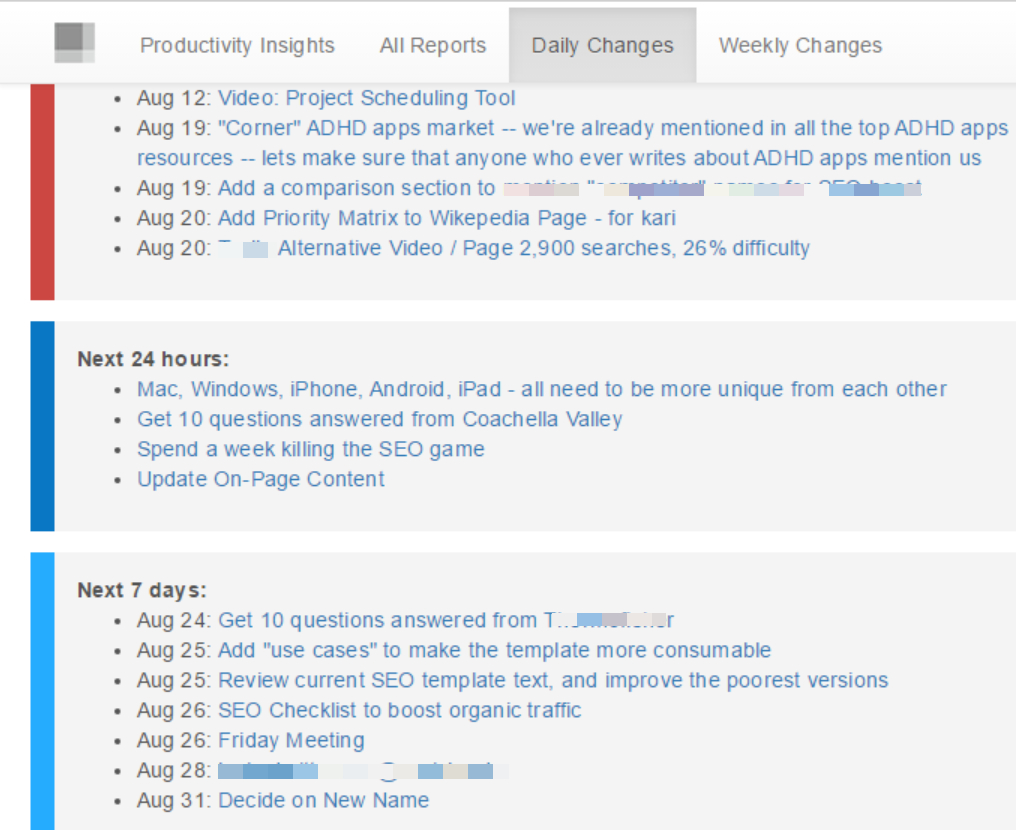Open the Weekly Changes tab

pos(800,46)
